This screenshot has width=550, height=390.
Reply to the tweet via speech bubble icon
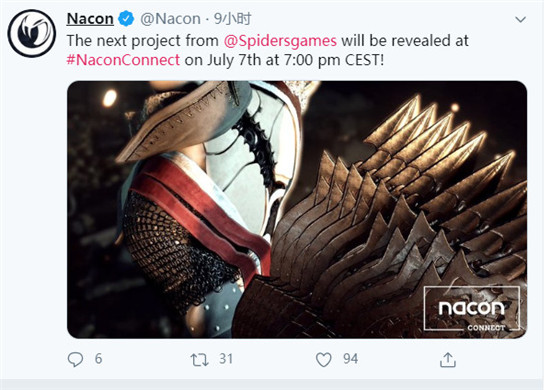click(75, 359)
